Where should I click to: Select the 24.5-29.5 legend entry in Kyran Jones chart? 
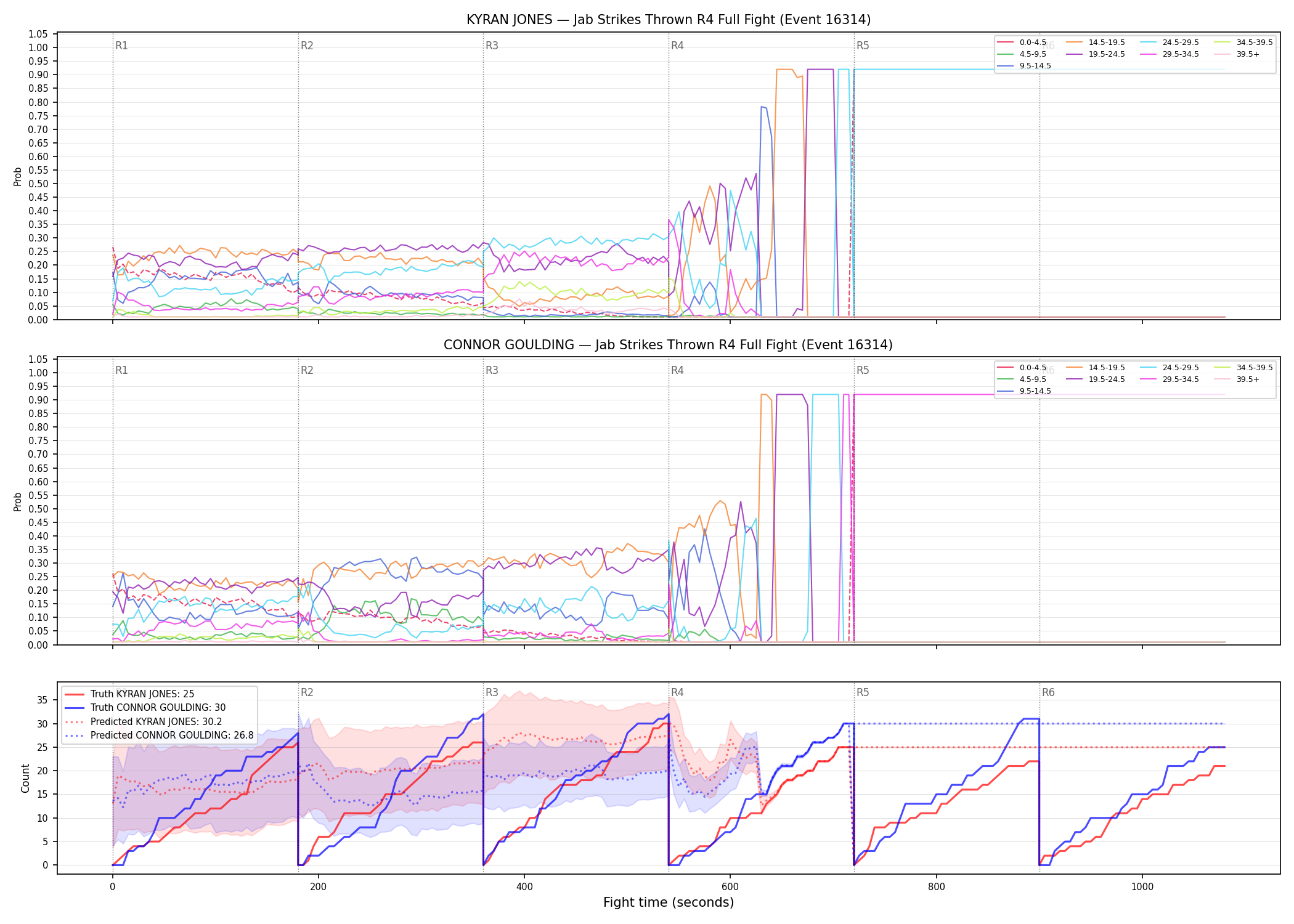(x=1170, y=43)
